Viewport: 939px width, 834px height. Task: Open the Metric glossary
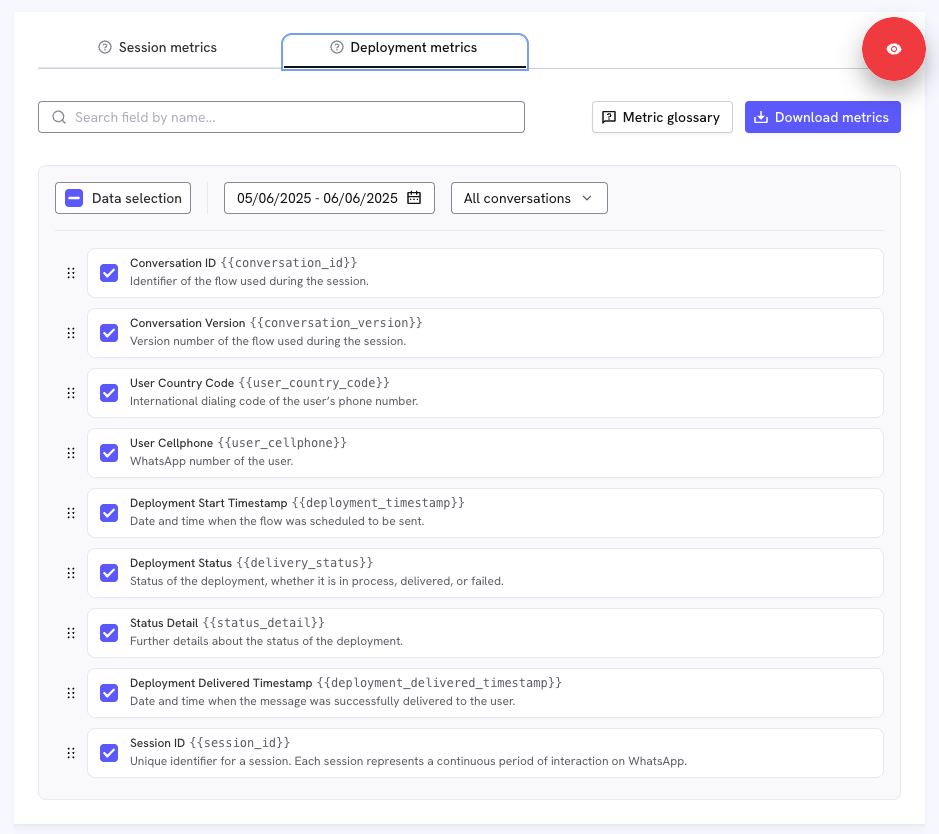tap(662, 117)
